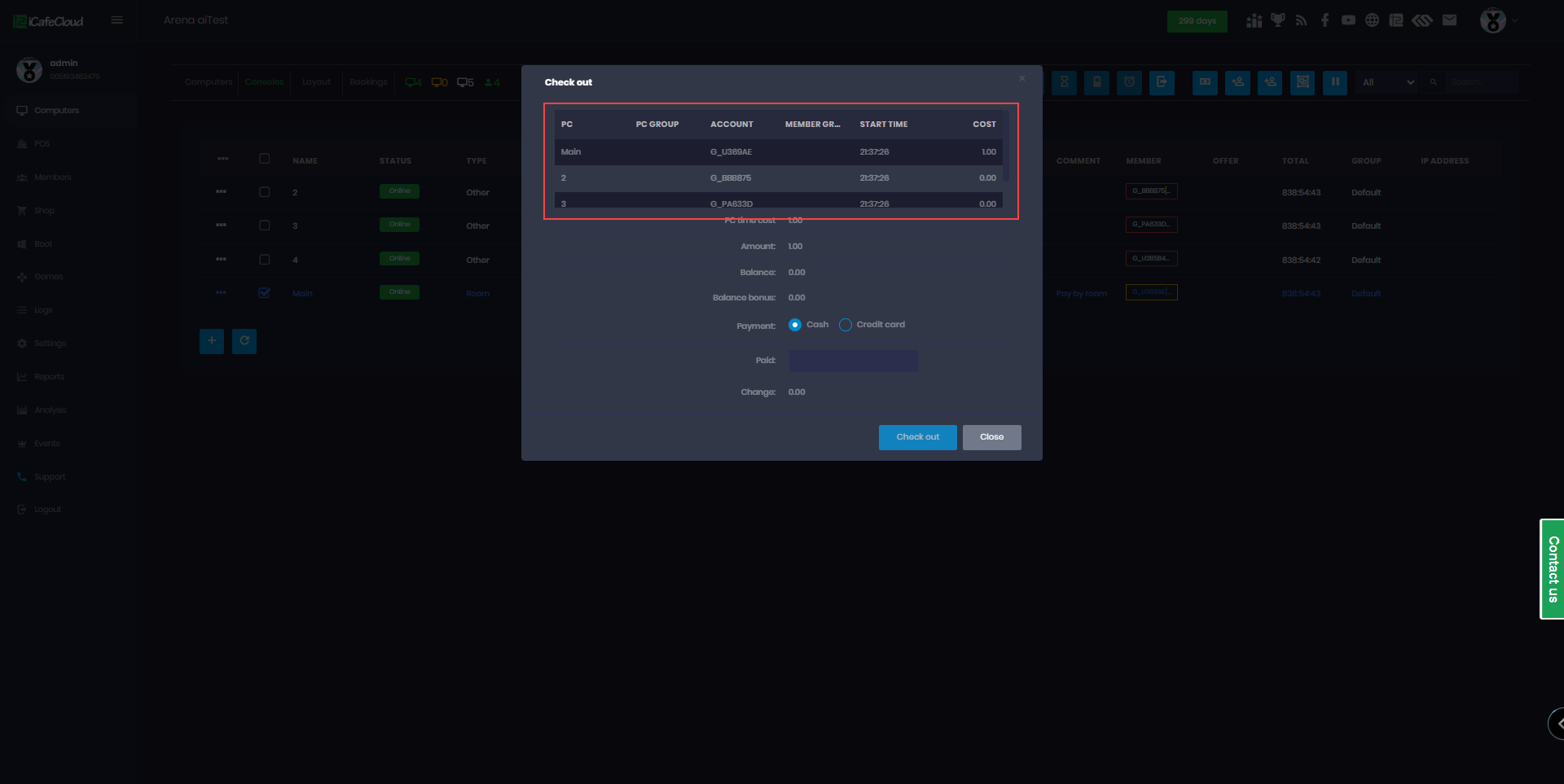
Task: Select the Credit card payment option
Action: pyautogui.click(x=846, y=325)
